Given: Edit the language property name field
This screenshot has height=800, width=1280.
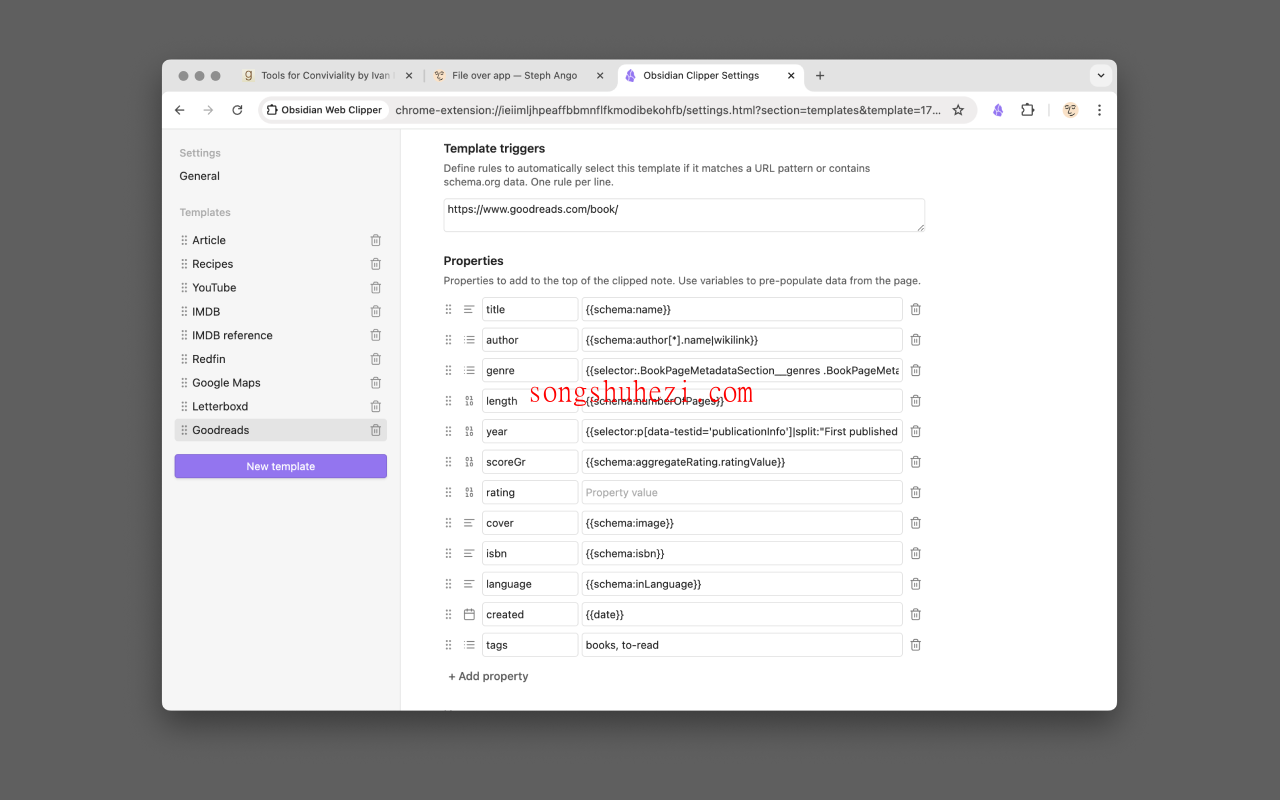Looking at the screenshot, I should point(530,584).
